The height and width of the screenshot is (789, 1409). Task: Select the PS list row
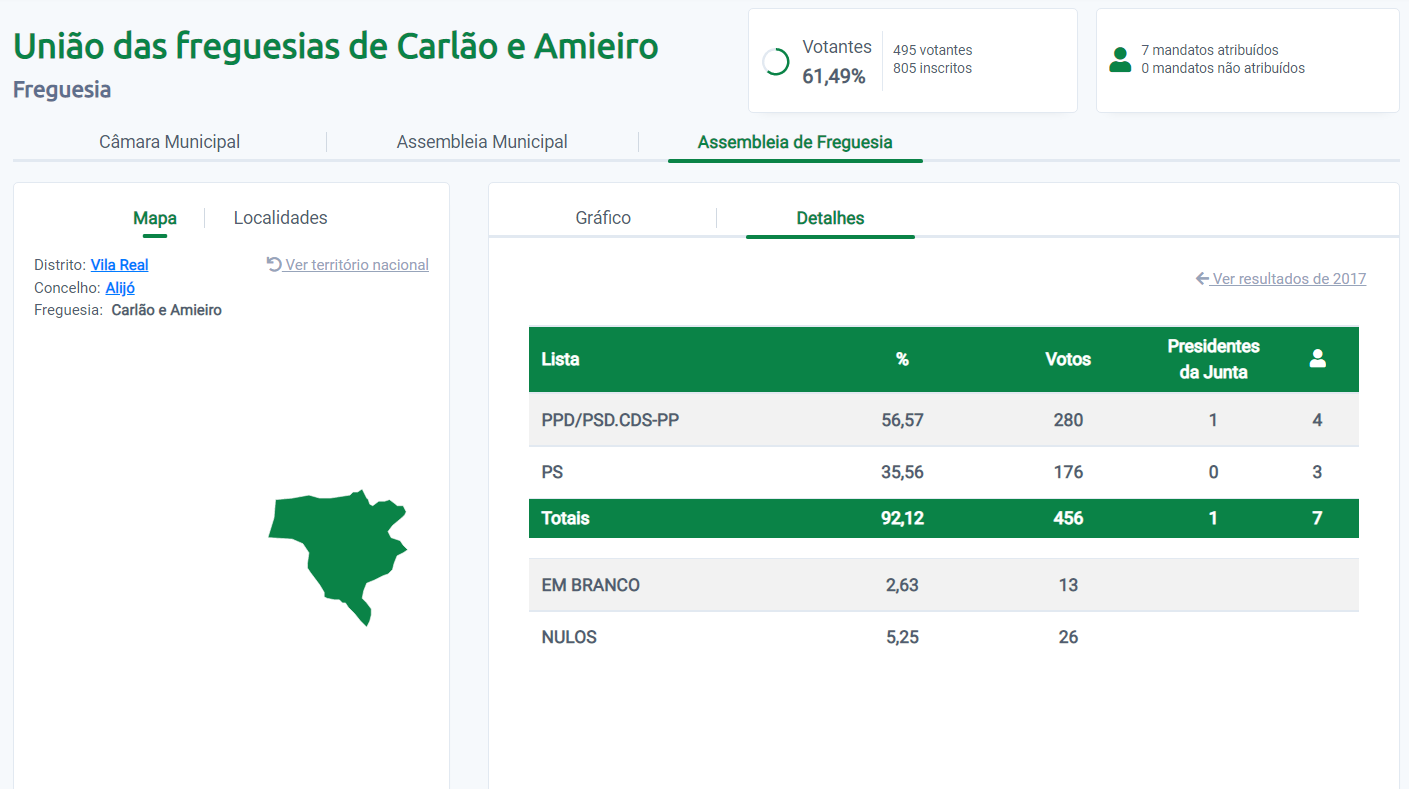[x=943, y=472]
